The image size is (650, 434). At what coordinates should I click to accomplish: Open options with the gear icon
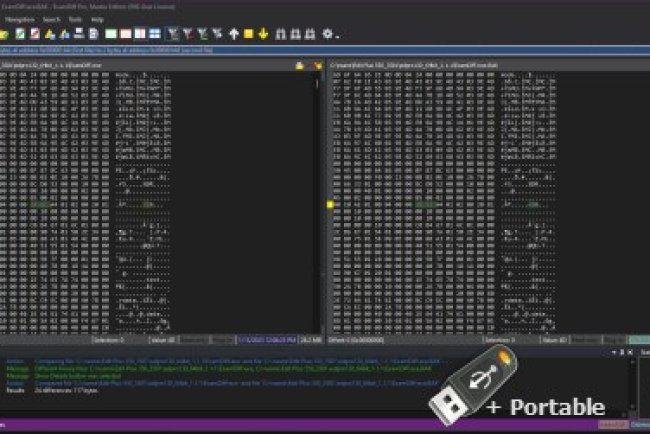tap(327, 34)
